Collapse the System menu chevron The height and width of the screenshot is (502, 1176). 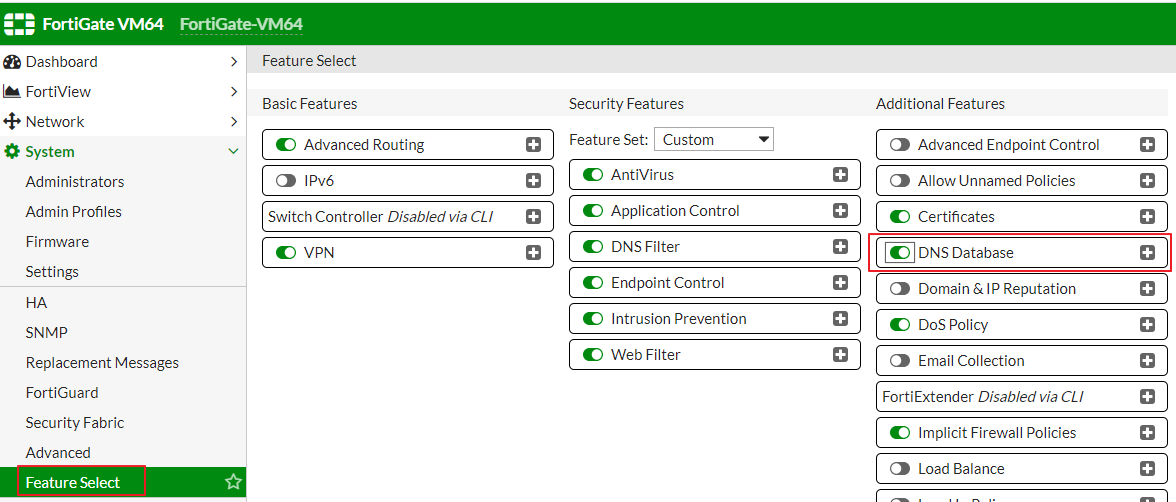coord(234,152)
